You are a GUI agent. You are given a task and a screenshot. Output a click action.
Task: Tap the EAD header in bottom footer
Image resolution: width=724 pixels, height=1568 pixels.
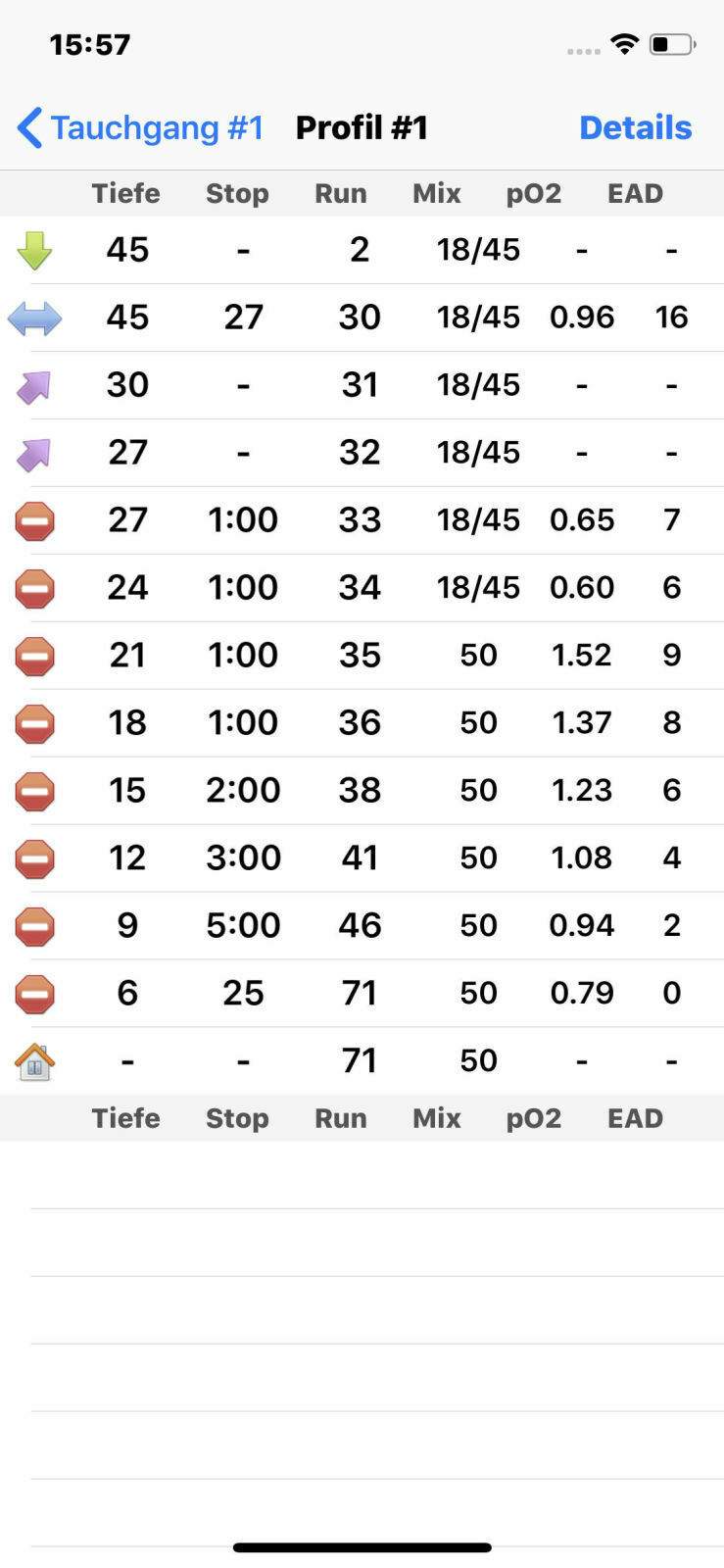coord(635,1118)
